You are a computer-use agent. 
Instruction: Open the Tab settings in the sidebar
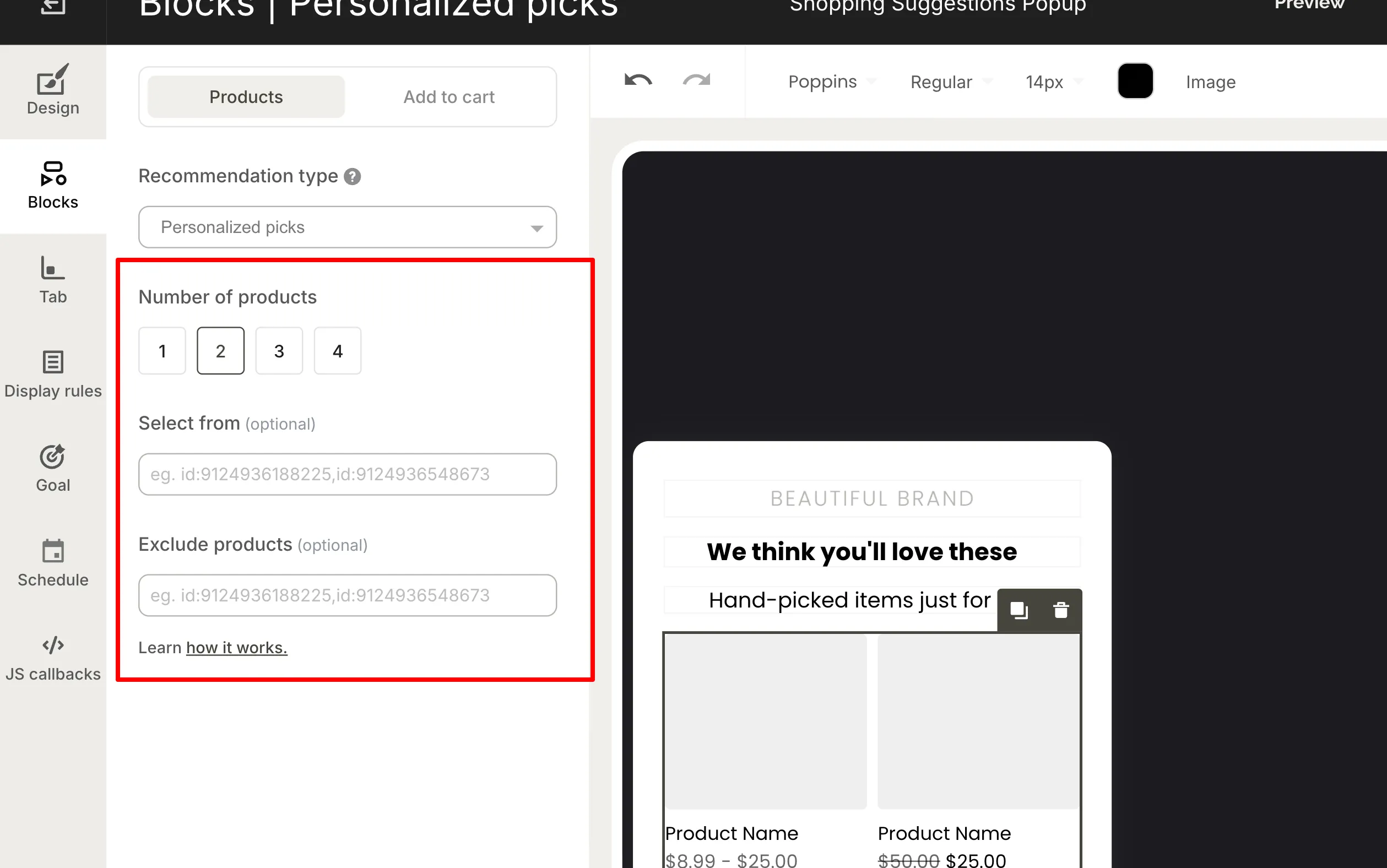[x=53, y=280]
